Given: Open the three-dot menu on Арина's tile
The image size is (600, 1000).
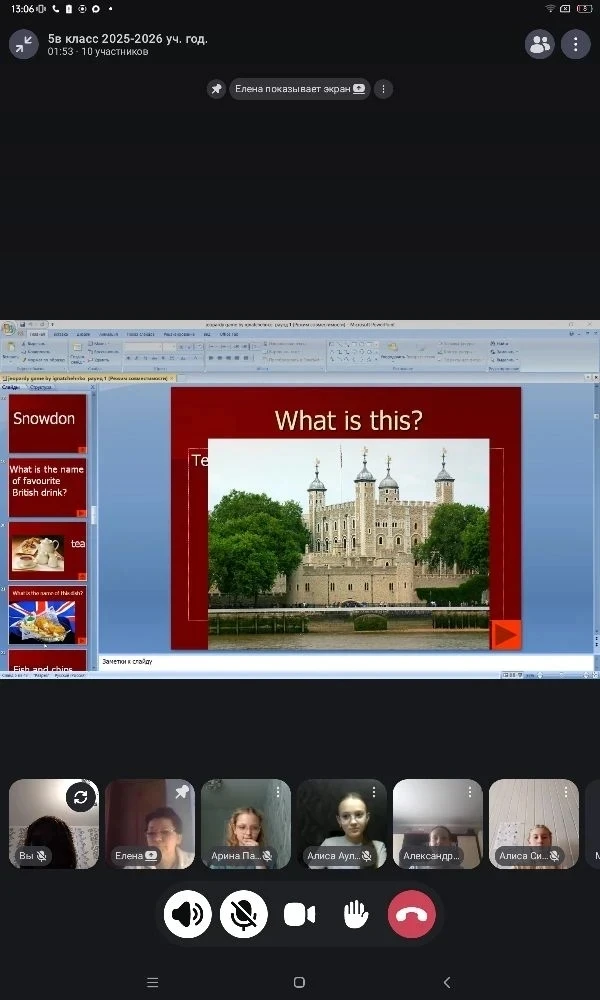Looking at the screenshot, I should coord(277,792).
